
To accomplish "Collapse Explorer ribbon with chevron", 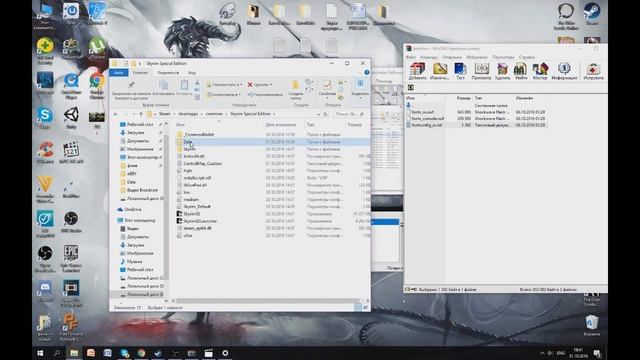I will pos(360,72).
